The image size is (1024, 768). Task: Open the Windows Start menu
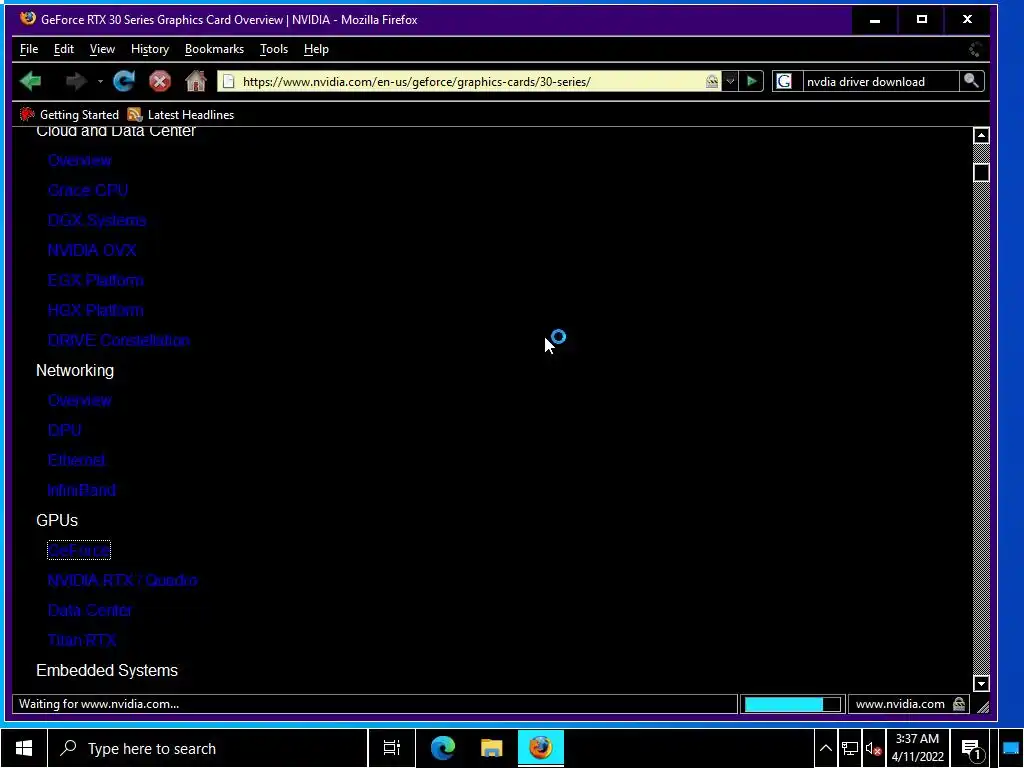(x=24, y=748)
